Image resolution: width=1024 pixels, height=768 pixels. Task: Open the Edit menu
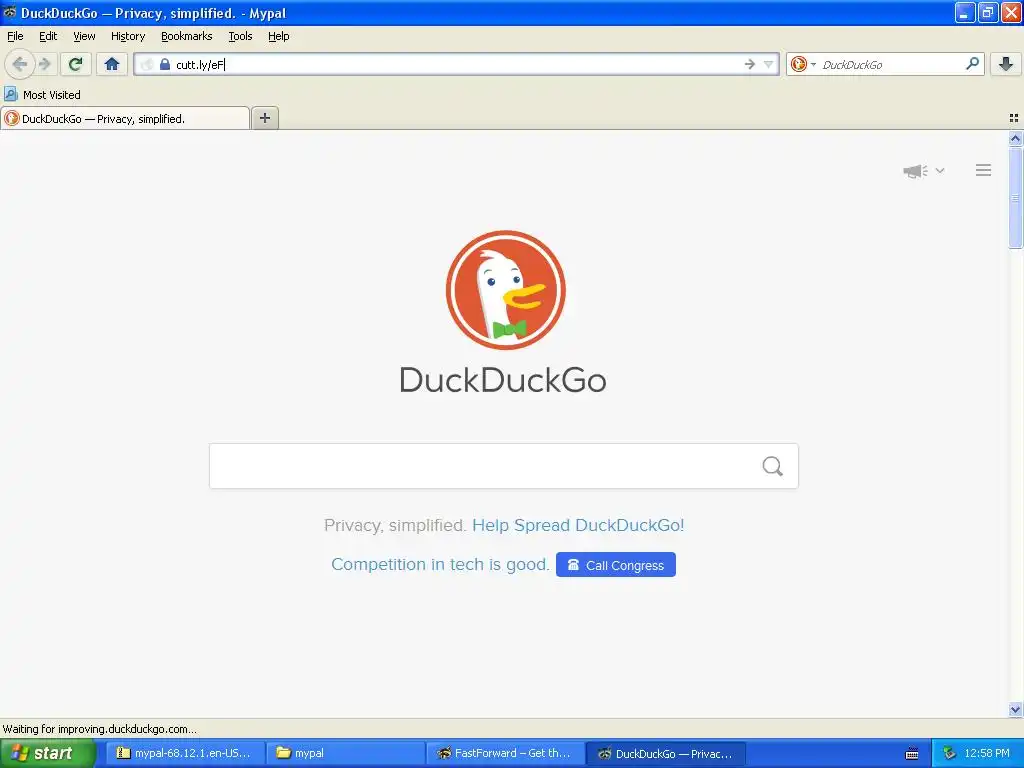click(48, 36)
